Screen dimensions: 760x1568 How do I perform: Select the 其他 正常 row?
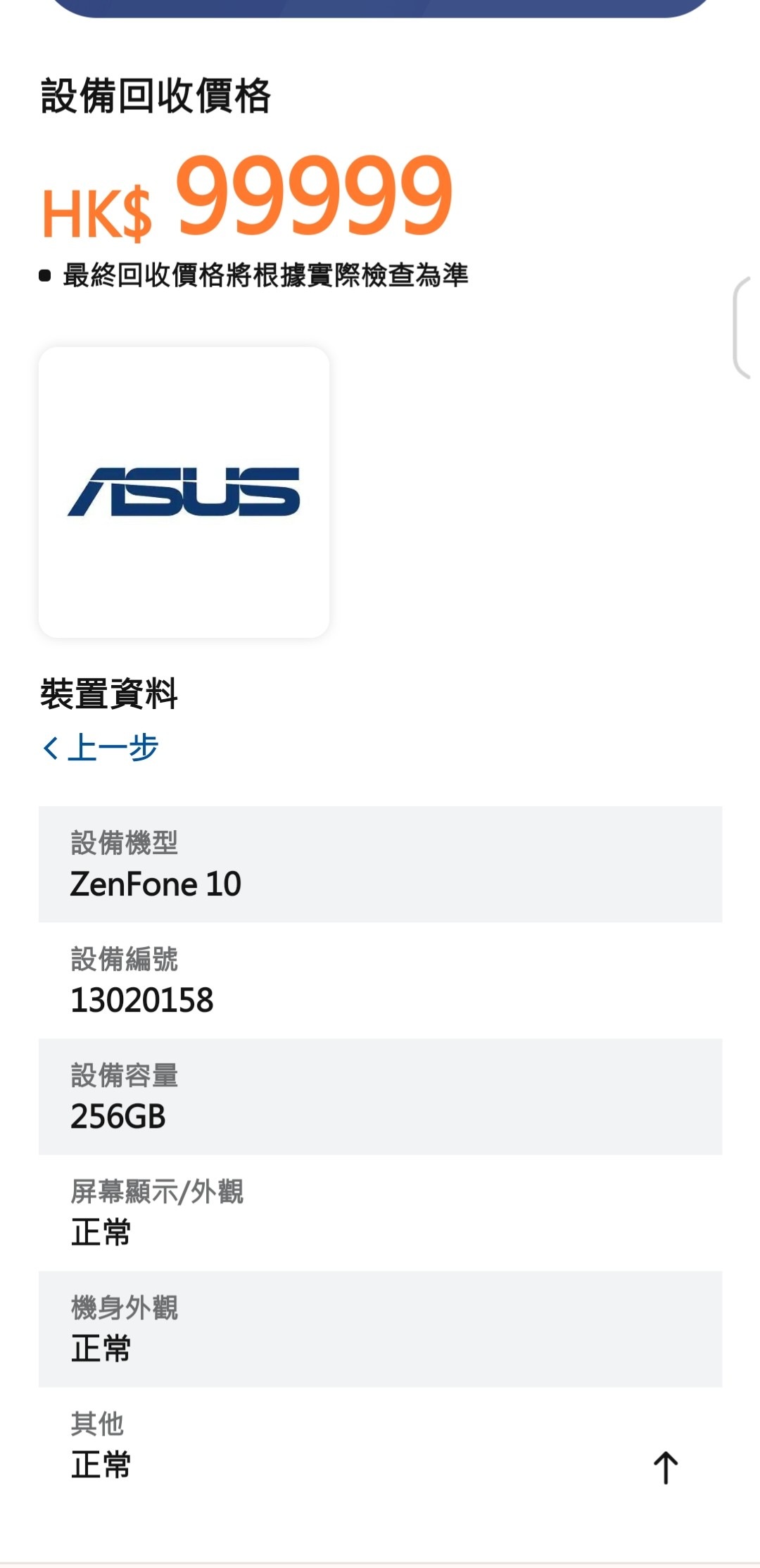point(380,1445)
